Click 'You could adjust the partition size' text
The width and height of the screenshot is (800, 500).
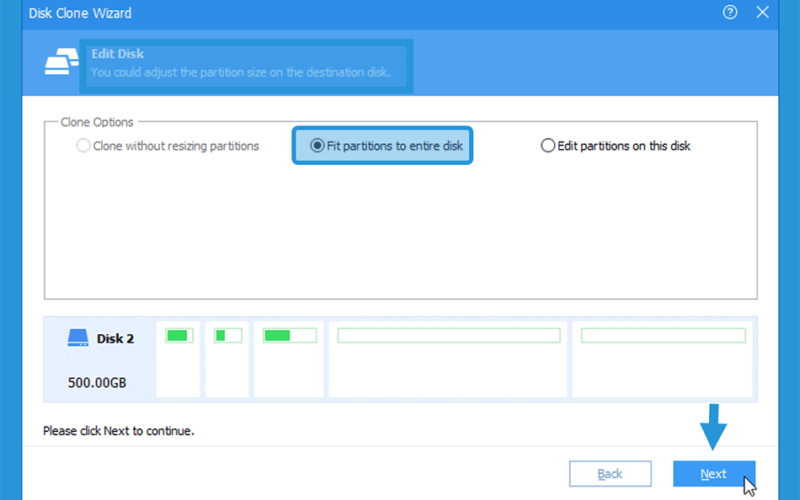click(x=241, y=72)
